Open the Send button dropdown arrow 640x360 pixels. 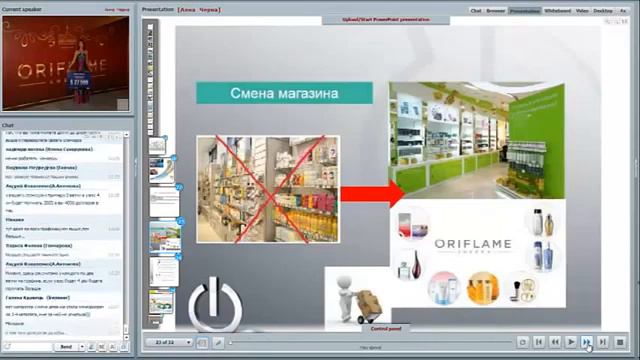pyautogui.click(x=82, y=347)
